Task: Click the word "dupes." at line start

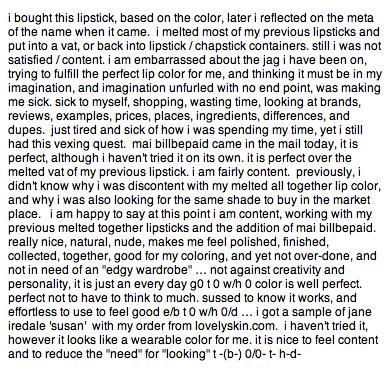Action: (x=27, y=131)
